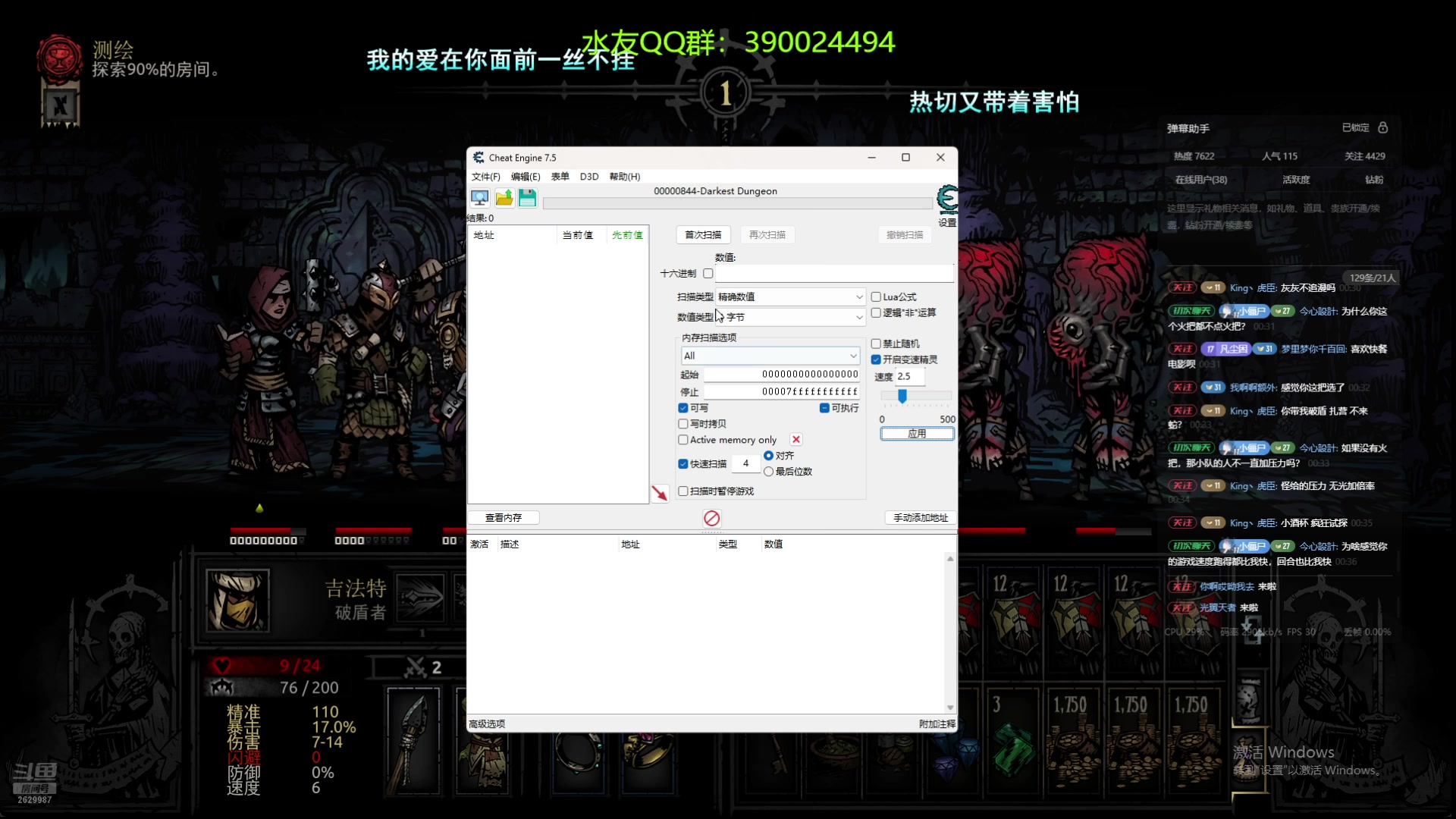1456x819 pixels.
Task: Select the hero portrait of 吉法特
Action: tap(237, 601)
